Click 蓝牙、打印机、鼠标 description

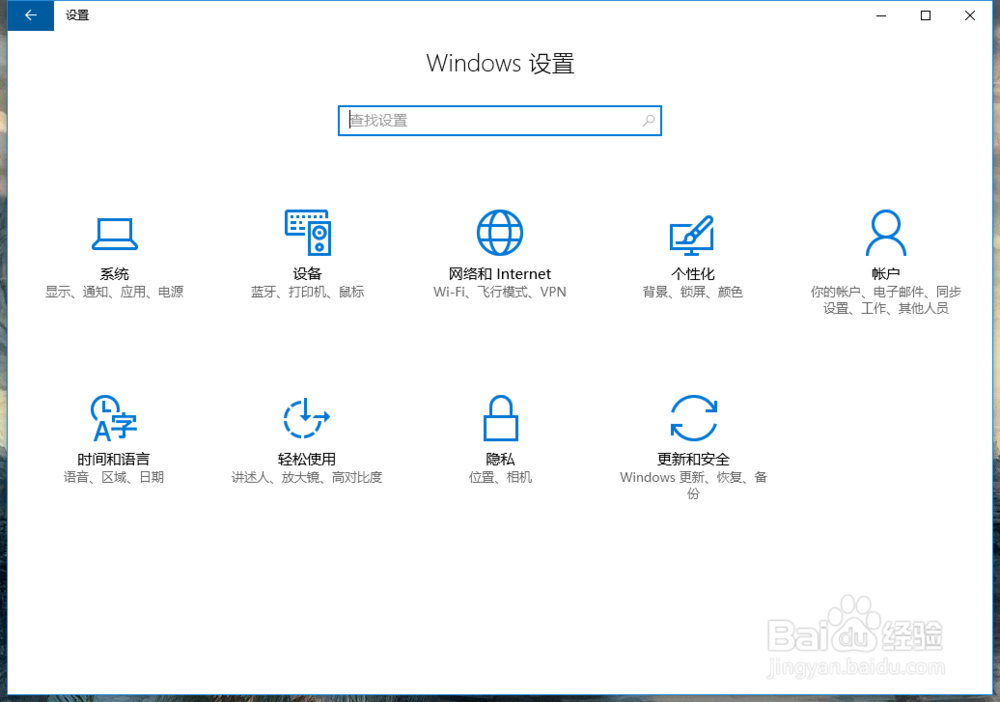coord(307,292)
